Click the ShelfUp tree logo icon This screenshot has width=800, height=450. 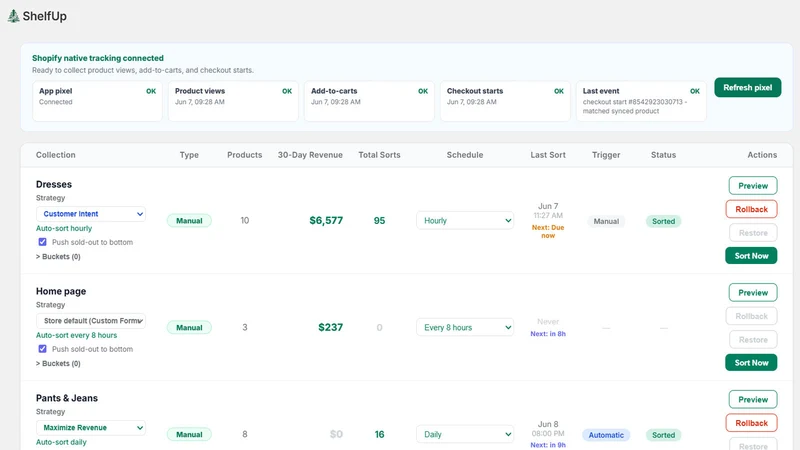click(14, 16)
